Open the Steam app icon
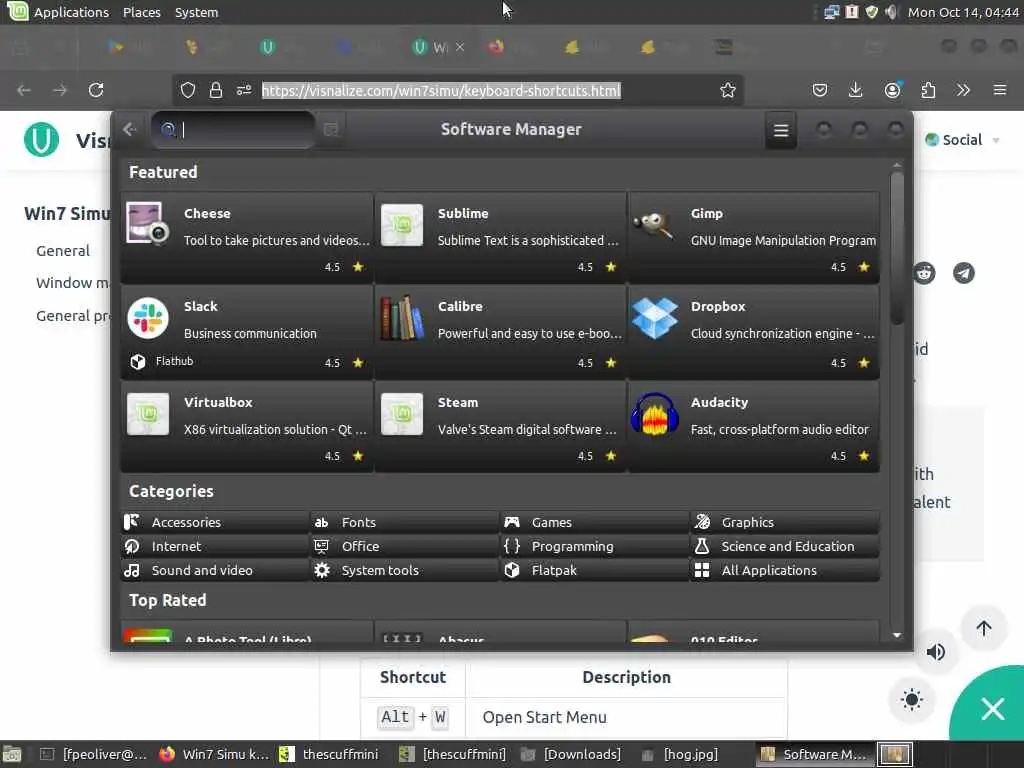Image resolution: width=1024 pixels, height=768 pixels. [x=402, y=414]
